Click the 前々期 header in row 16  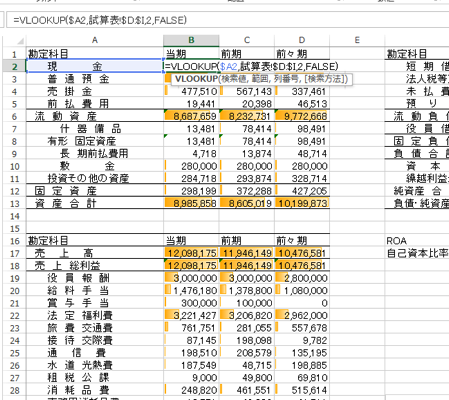pos(302,241)
